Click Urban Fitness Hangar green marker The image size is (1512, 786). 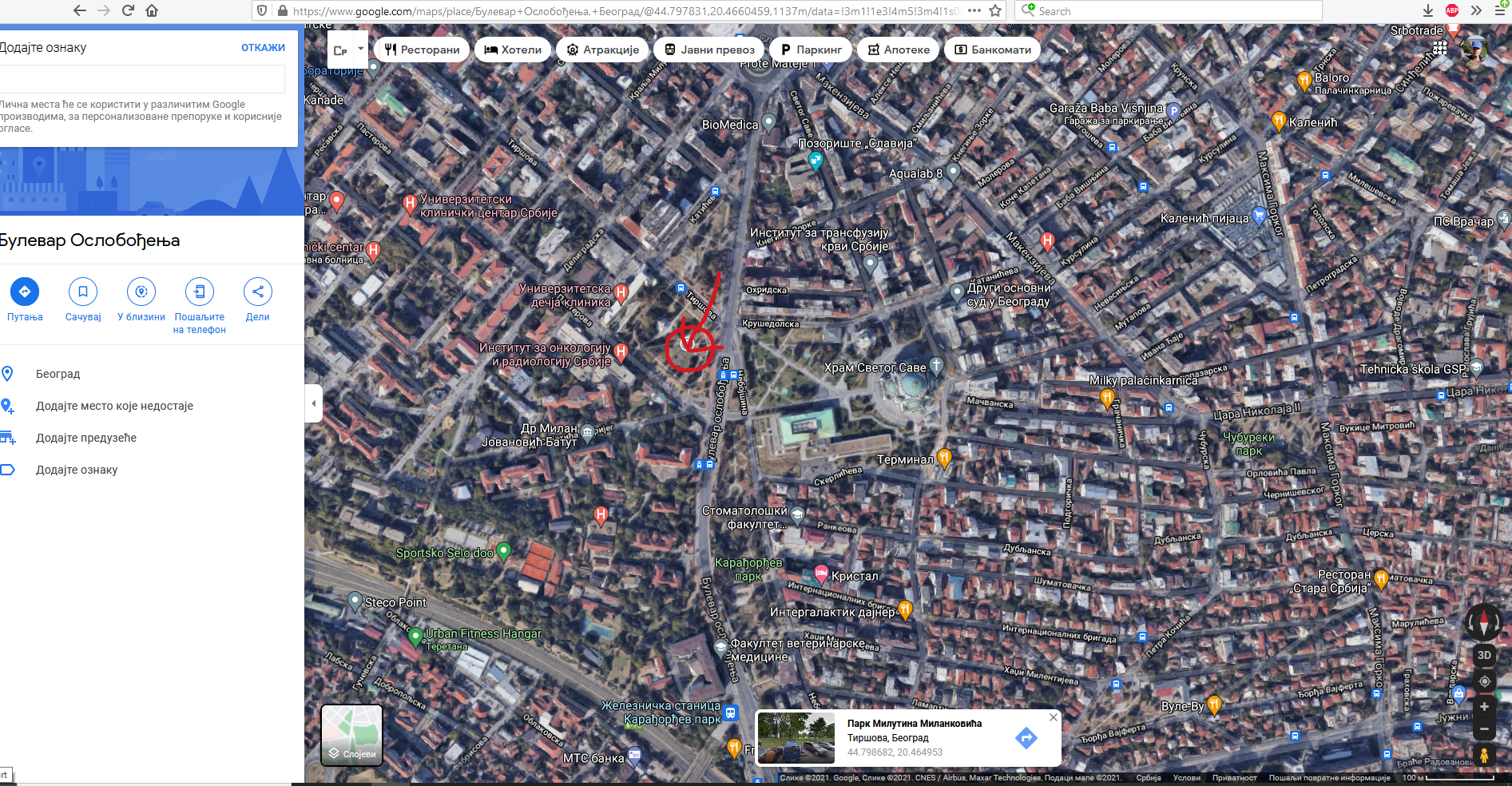[415, 637]
